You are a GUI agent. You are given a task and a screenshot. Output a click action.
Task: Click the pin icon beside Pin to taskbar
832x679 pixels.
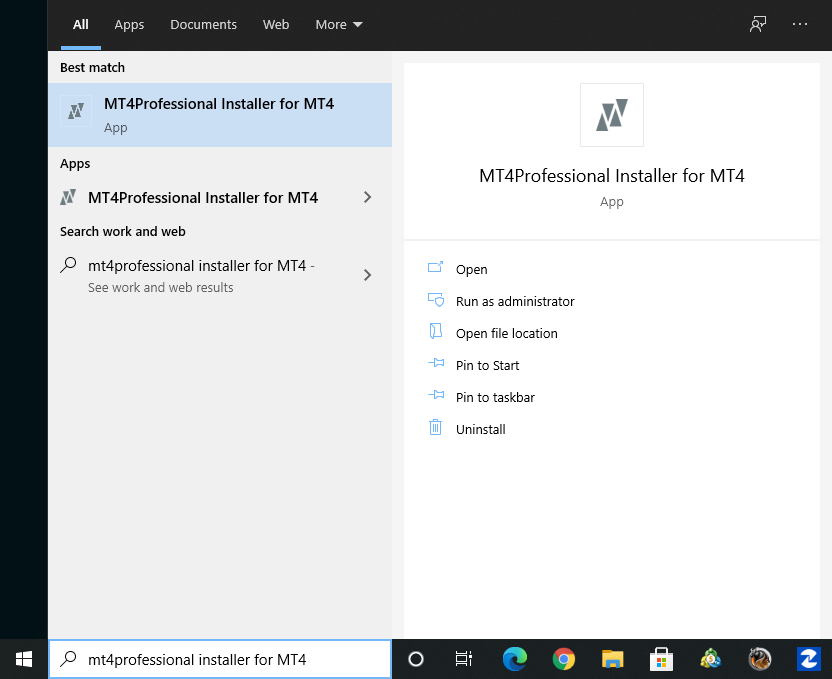tap(436, 395)
